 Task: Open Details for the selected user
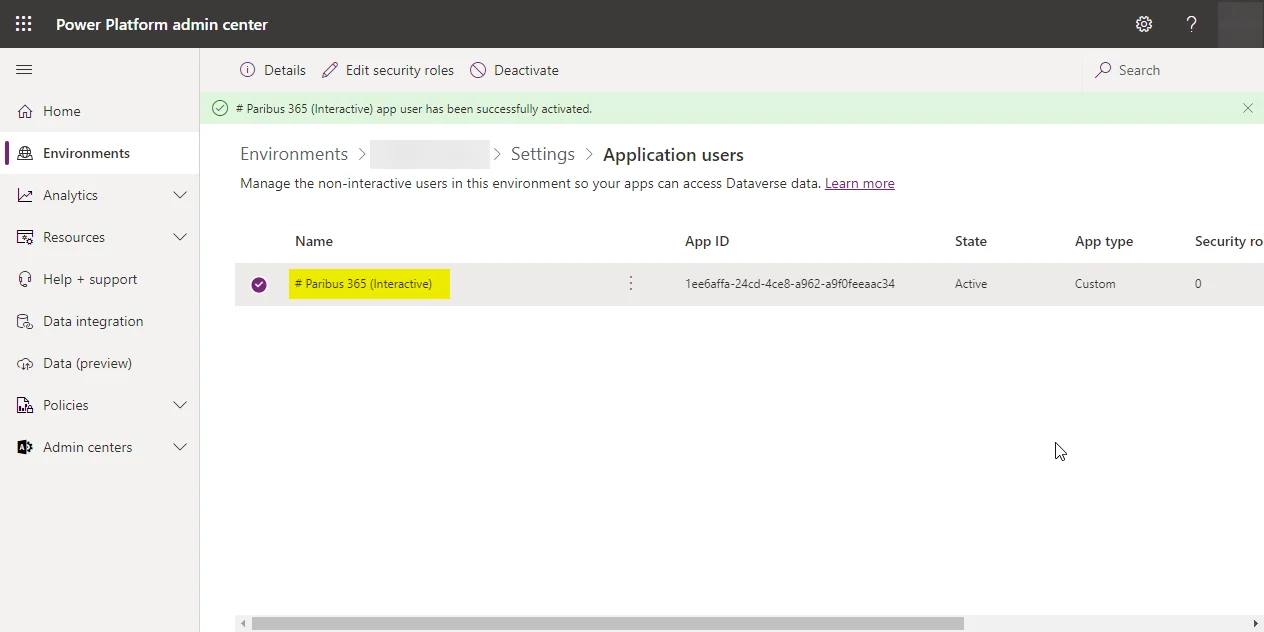tap(273, 70)
